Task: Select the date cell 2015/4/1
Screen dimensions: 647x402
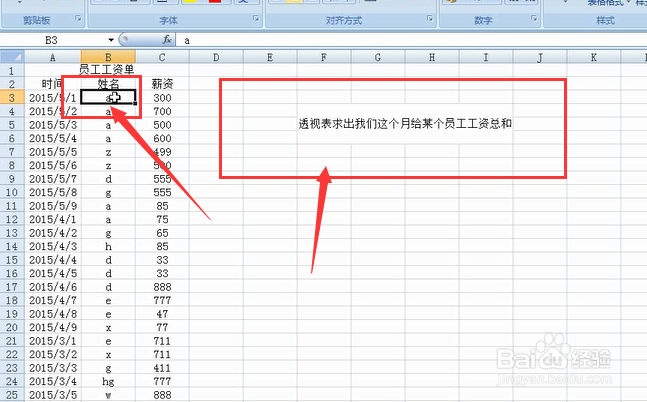Action: [x=53, y=219]
